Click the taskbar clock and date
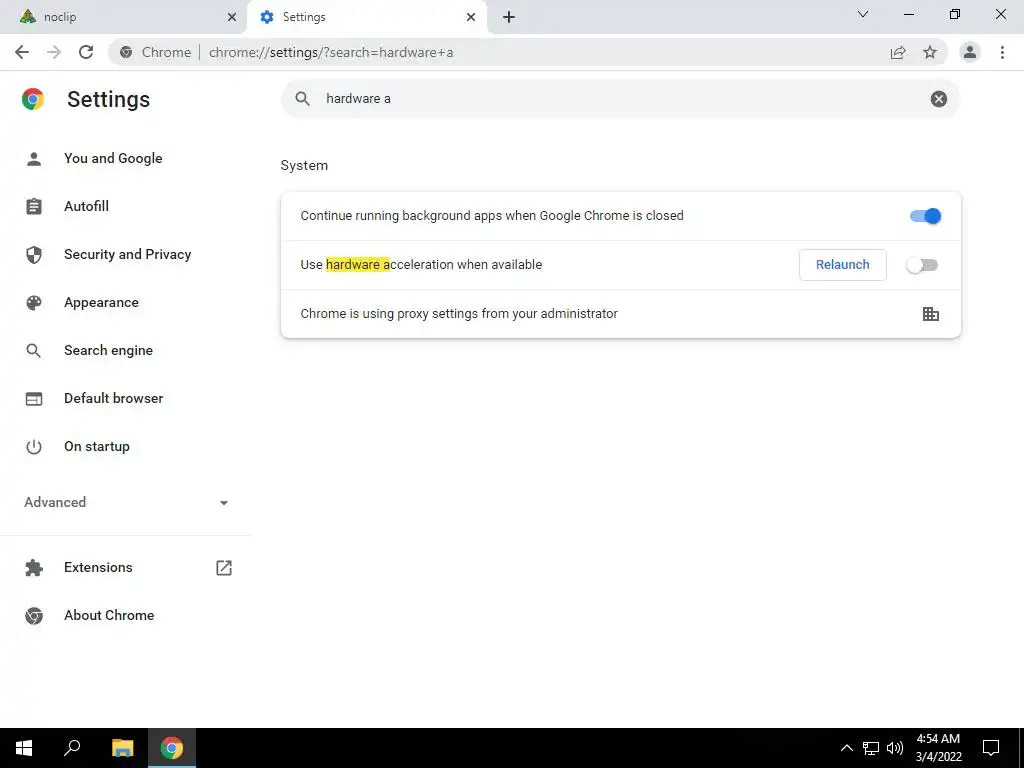Screen dimensions: 1024x768 [x=938, y=748]
